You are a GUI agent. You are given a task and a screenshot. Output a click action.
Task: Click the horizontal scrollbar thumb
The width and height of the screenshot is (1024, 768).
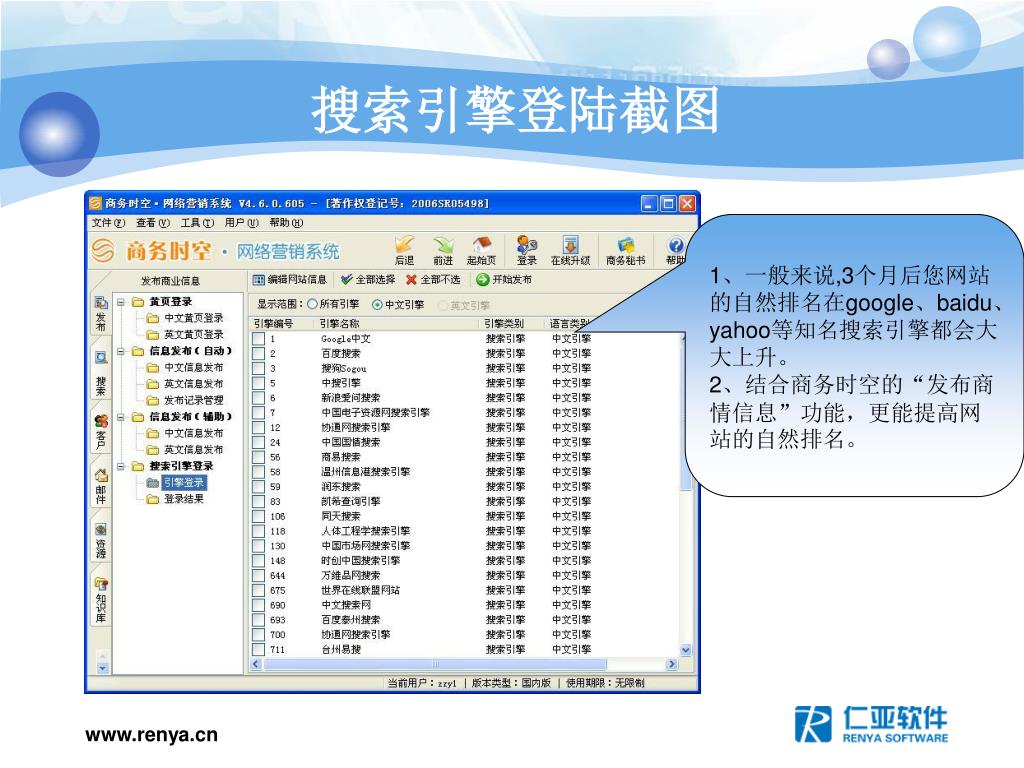click(435, 664)
